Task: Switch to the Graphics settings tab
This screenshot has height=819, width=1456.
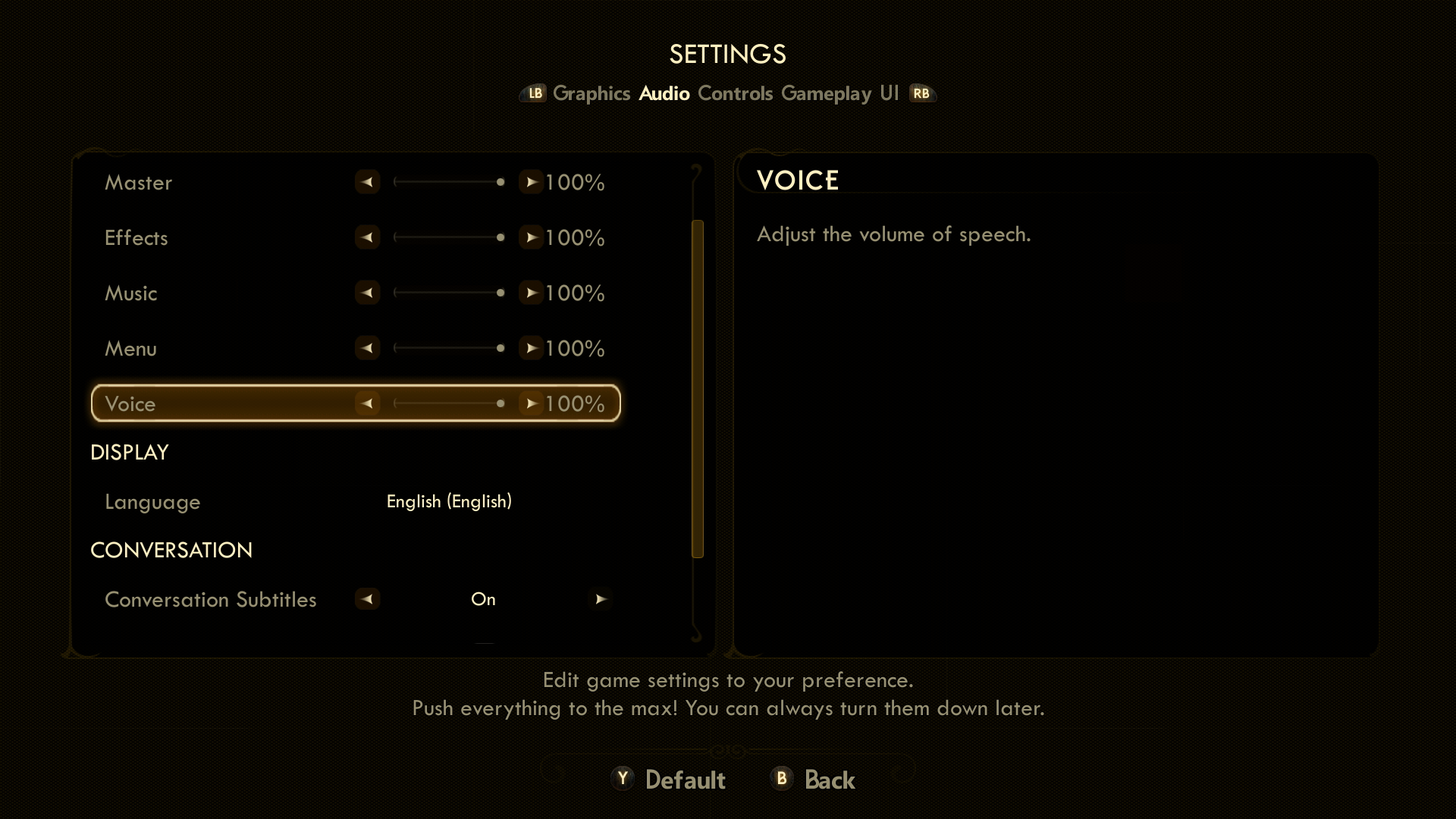Action: 591,93
